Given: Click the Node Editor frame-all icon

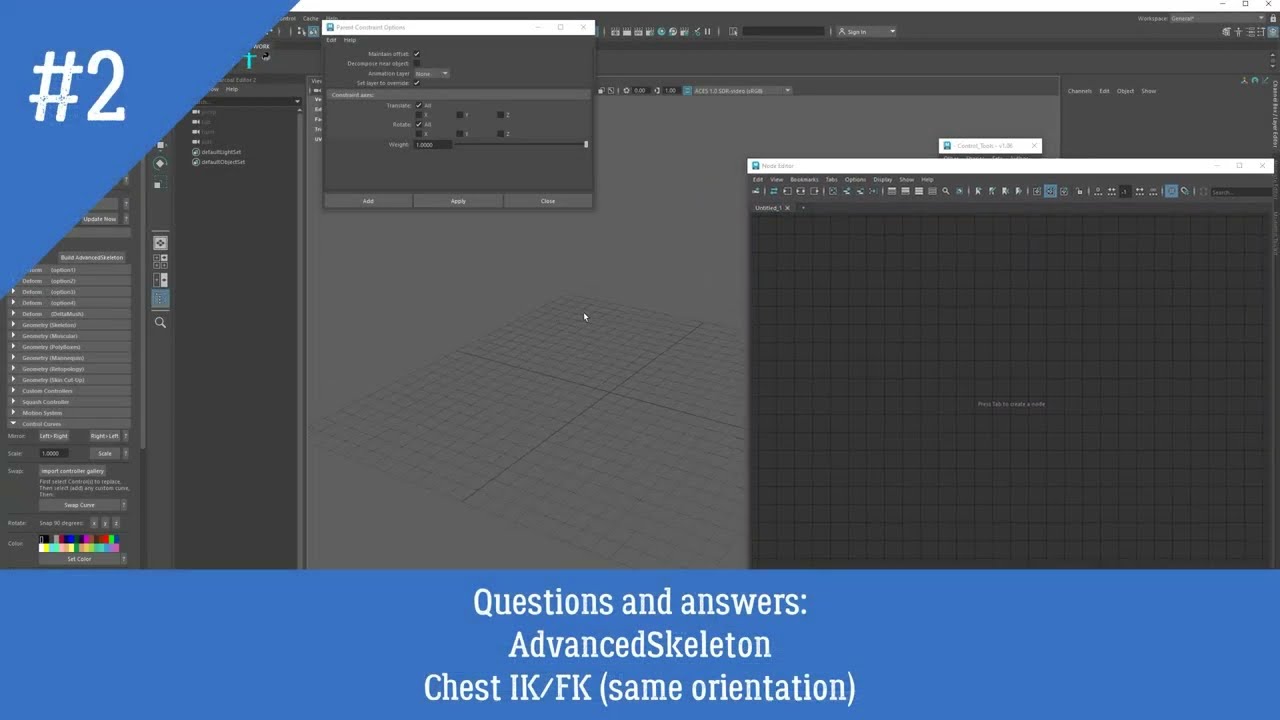Looking at the screenshot, I should coord(832,191).
